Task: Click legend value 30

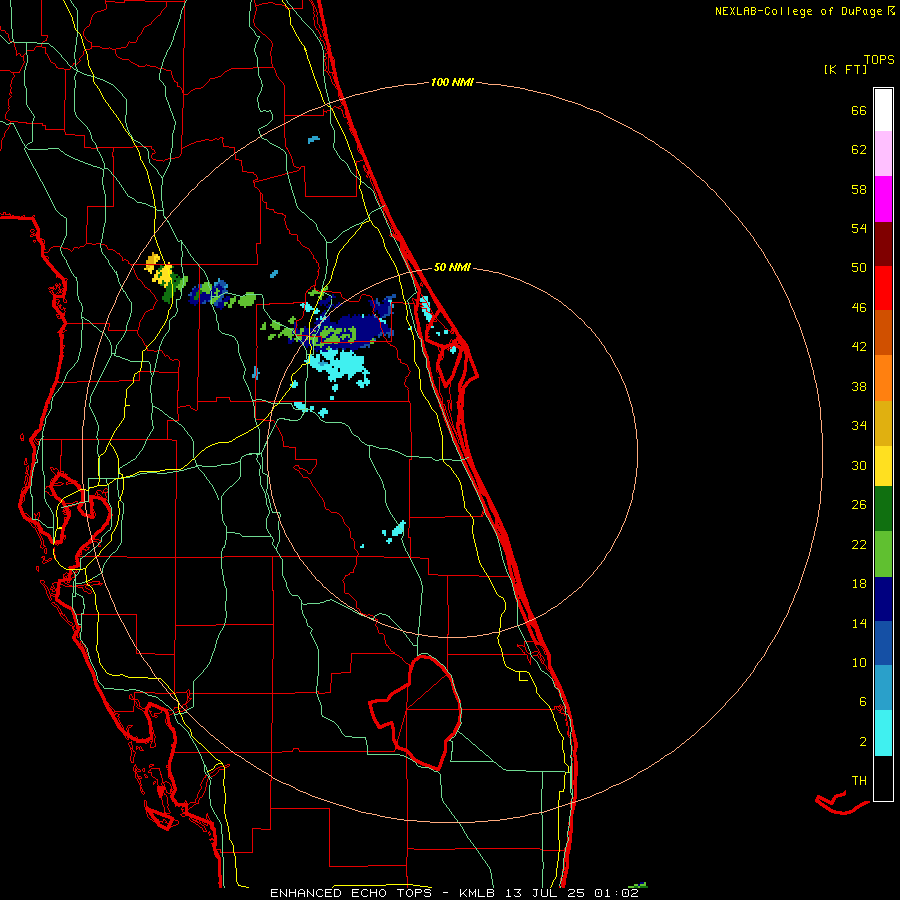Action: coord(859,465)
